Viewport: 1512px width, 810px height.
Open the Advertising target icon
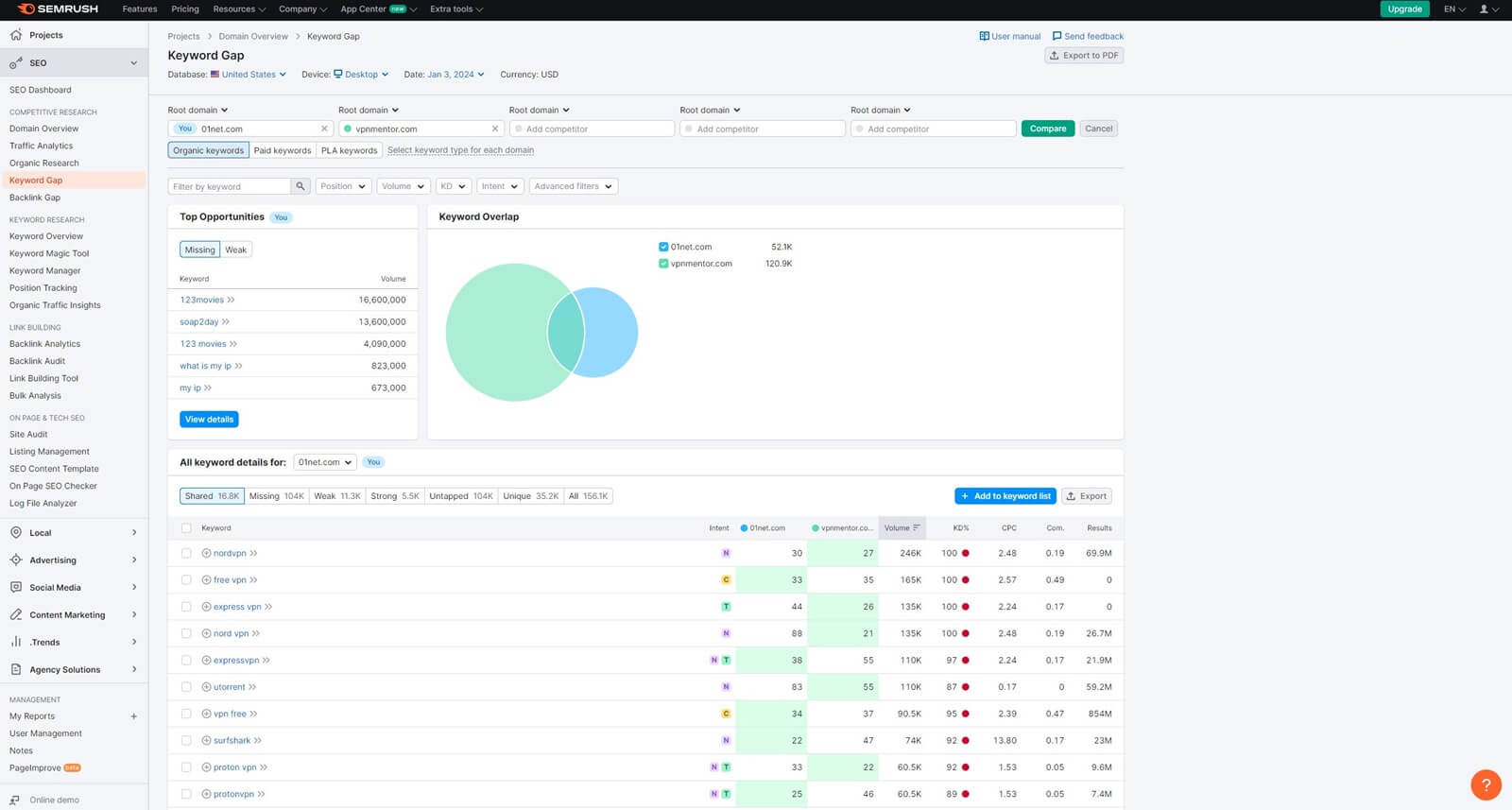(x=16, y=560)
